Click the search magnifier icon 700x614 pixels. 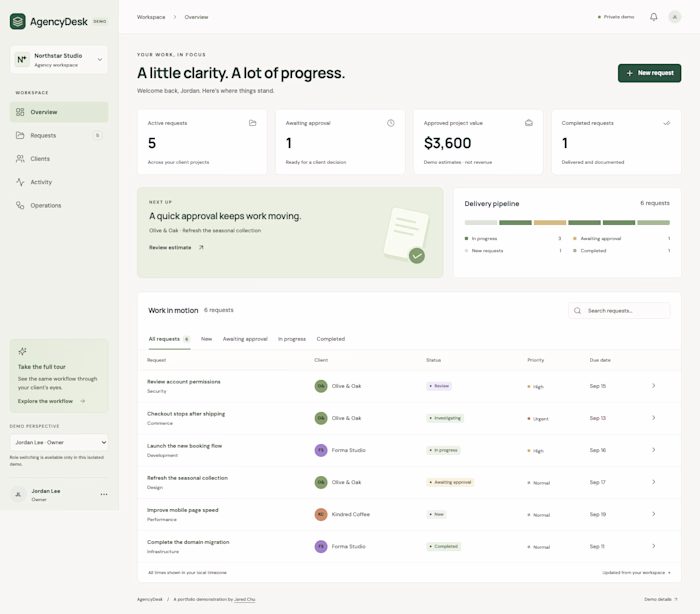[x=577, y=310]
